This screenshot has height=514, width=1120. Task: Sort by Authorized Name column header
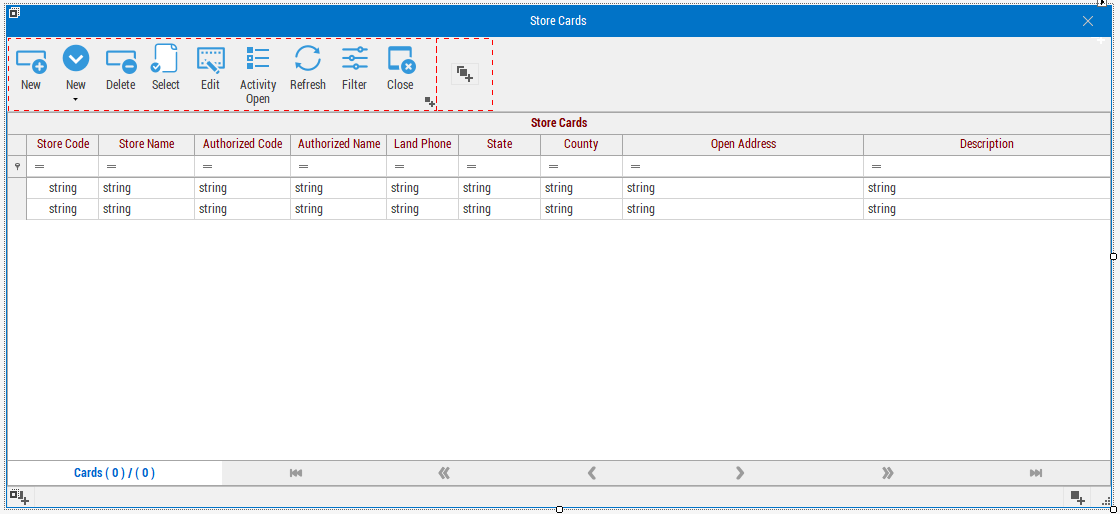click(339, 144)
